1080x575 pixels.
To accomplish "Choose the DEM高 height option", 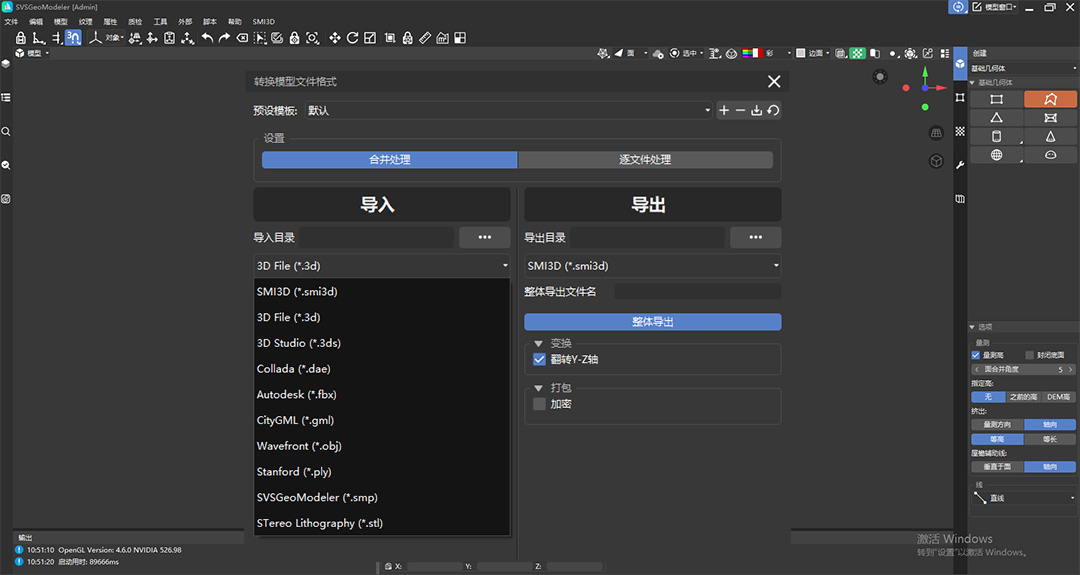I will click(x=1058, y=397).
